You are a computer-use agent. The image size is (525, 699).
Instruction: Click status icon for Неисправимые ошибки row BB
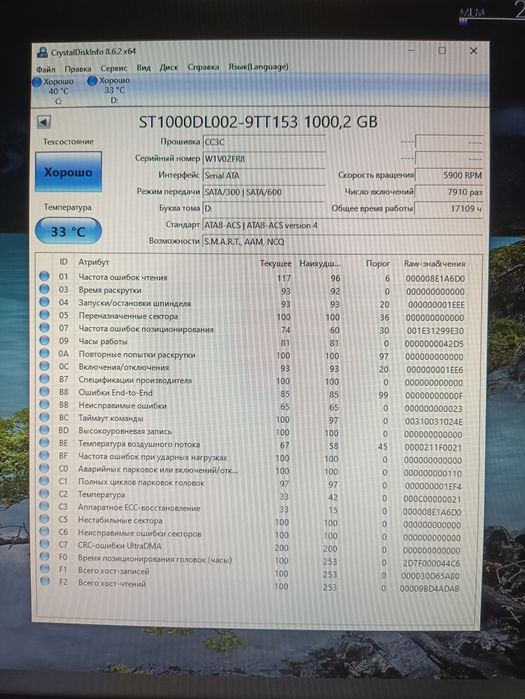[44, 404]
